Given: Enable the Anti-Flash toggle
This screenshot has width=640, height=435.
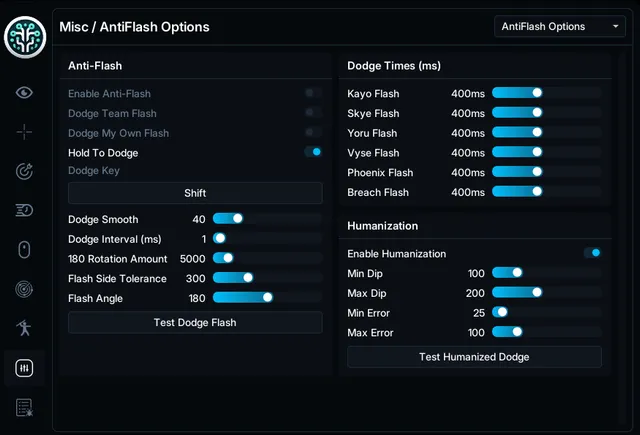Looking at the screenshot, I should (313, 93).
